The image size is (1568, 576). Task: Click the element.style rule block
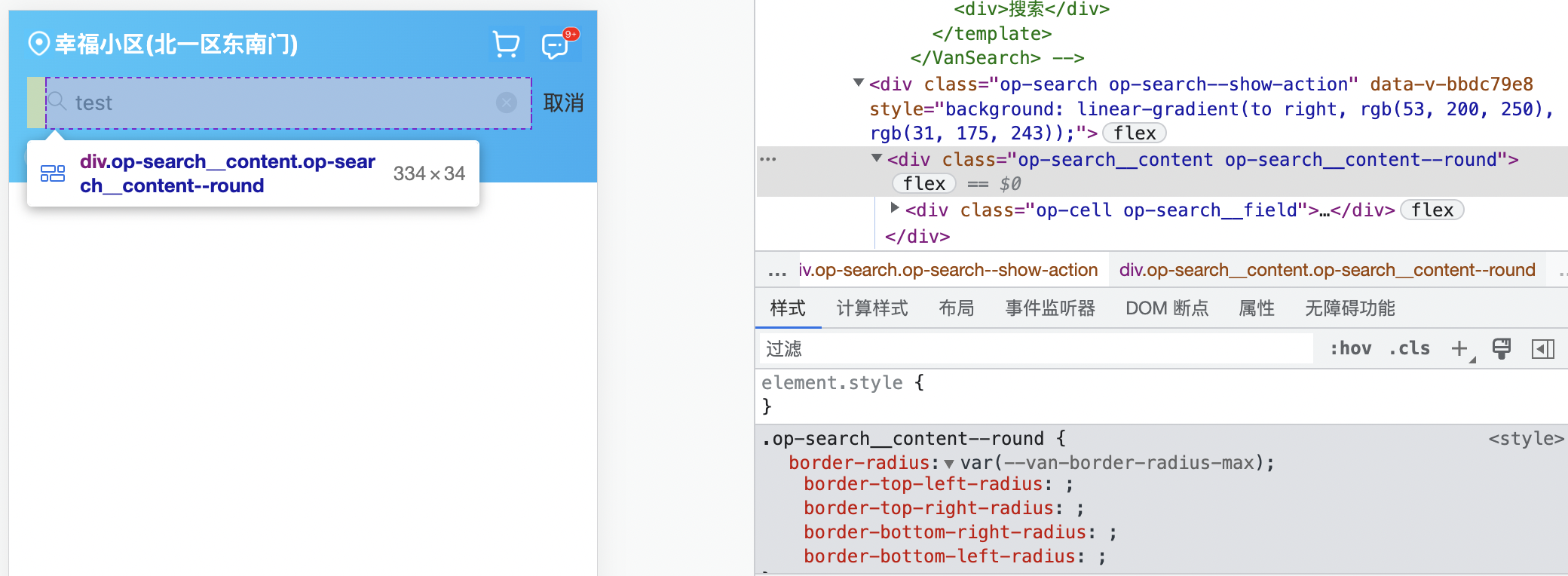1161,394
